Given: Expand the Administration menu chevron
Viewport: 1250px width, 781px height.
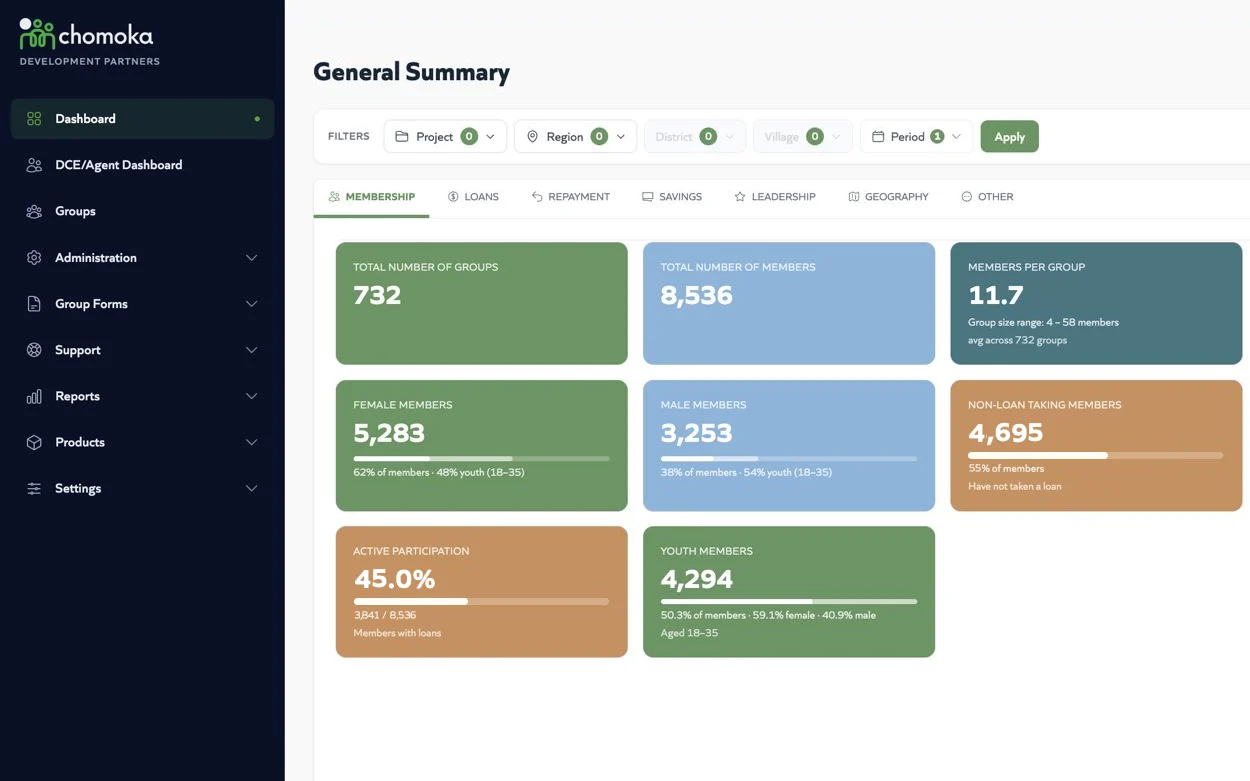Looking at the screenshot, I should pyautogui.click(x=252, y=258).
